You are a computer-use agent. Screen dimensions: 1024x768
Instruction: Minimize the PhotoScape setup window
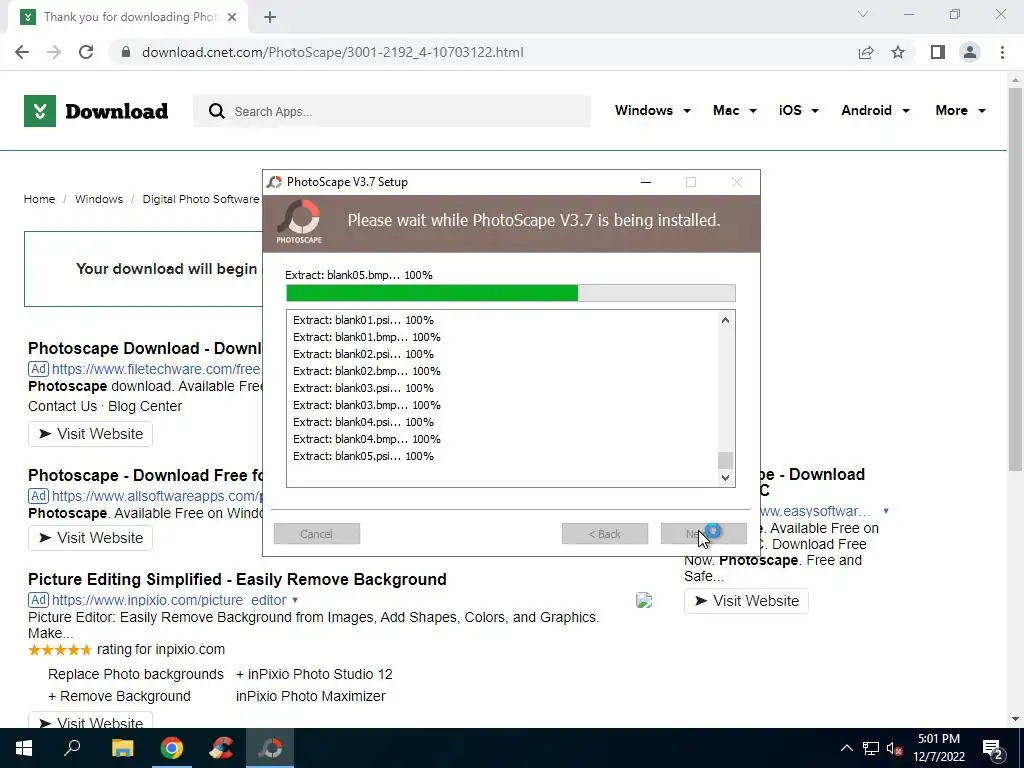click(x=646, y=182)
